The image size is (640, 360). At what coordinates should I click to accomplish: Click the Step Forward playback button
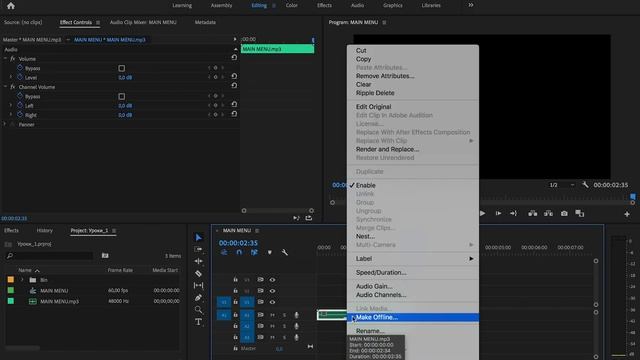tap(498, 213)
